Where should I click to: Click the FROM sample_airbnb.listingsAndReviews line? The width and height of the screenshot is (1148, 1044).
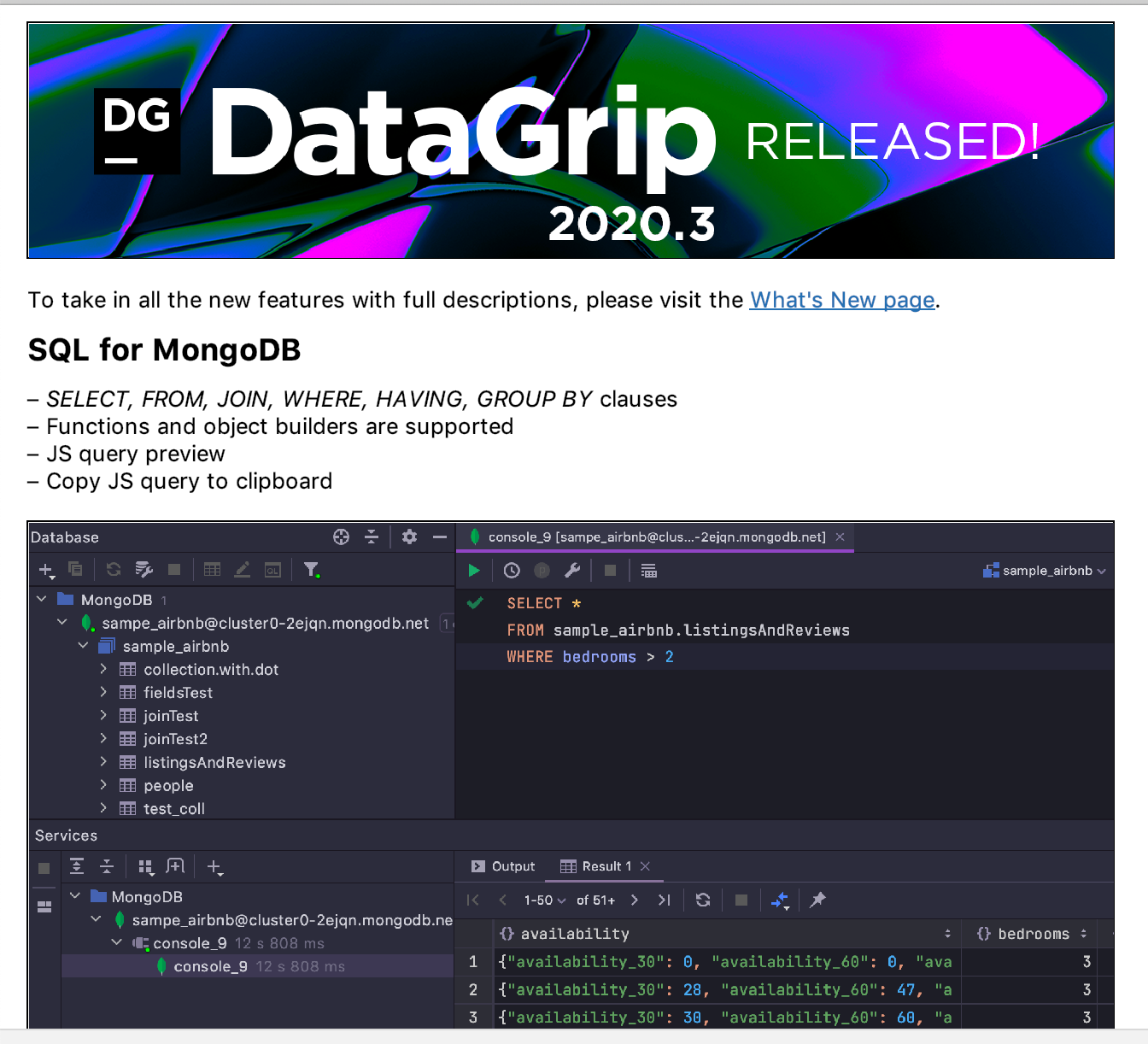[x=678, y=630]
